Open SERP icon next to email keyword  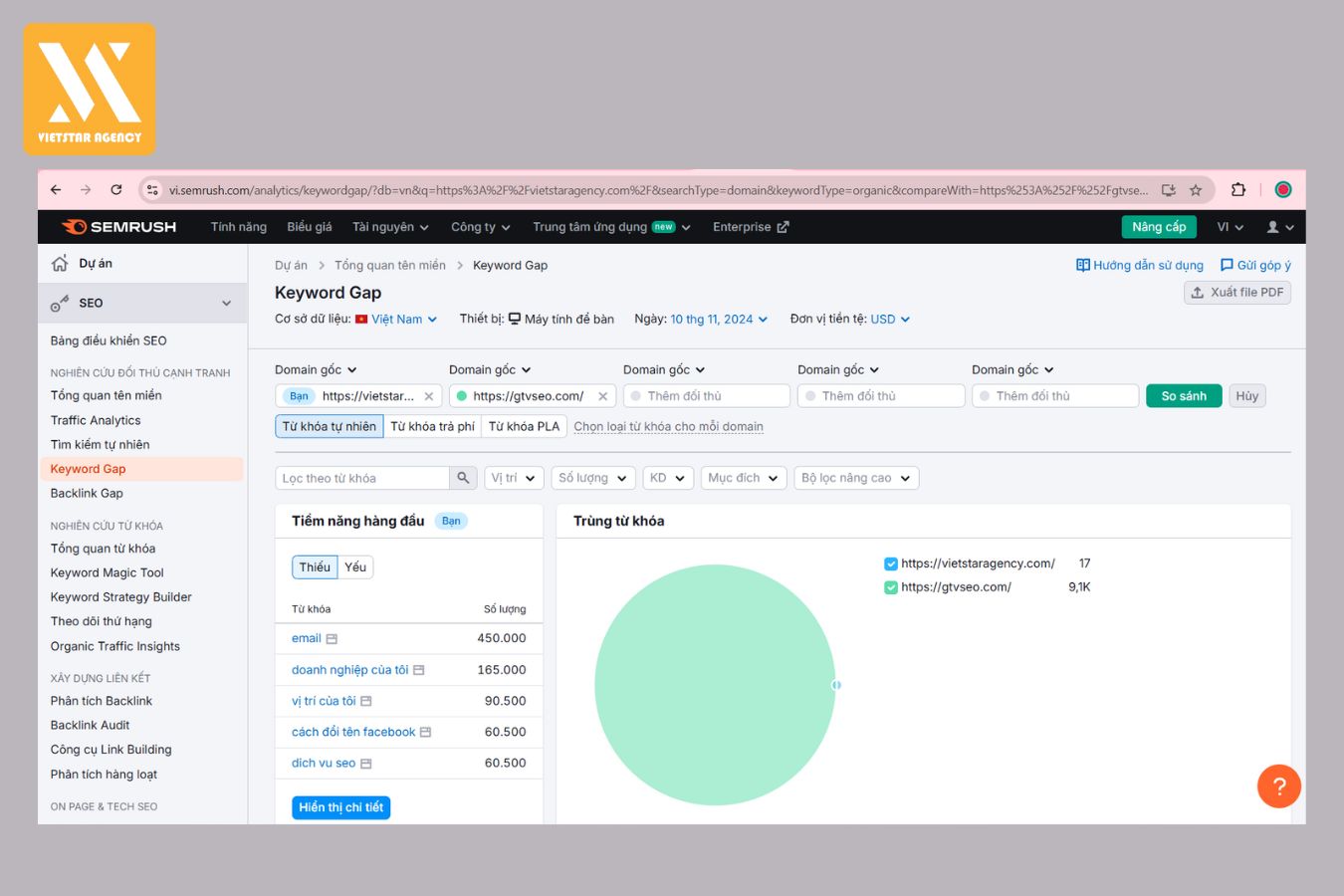[332, 639]
